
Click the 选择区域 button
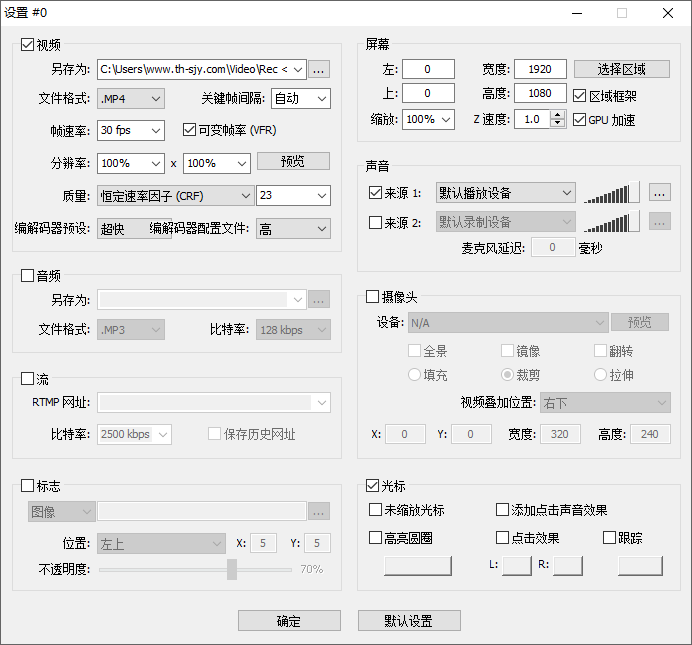coord(621,69)
